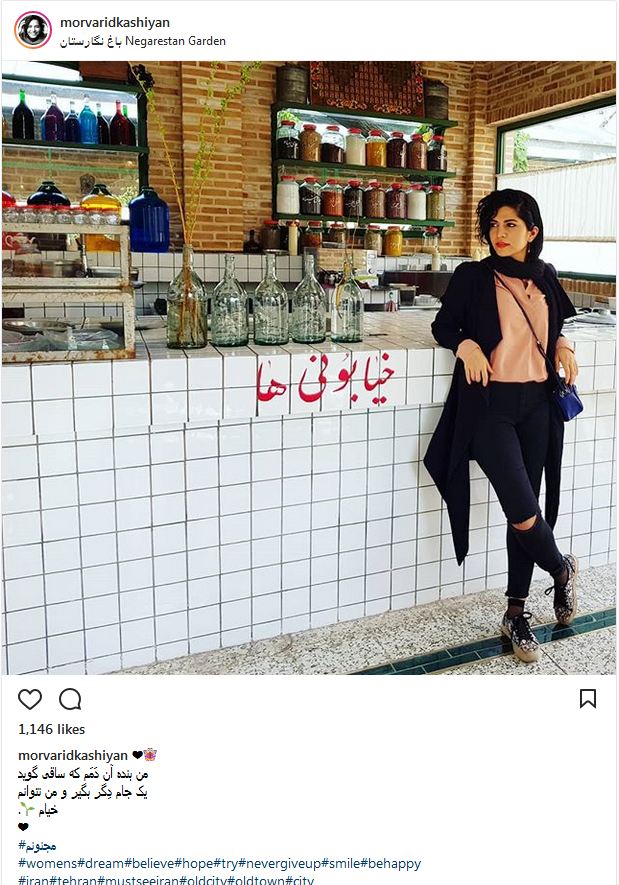The height and width of the screenshot is (885, 619).
Task: Open the #womens hashtag
Action: pos(47,864)
